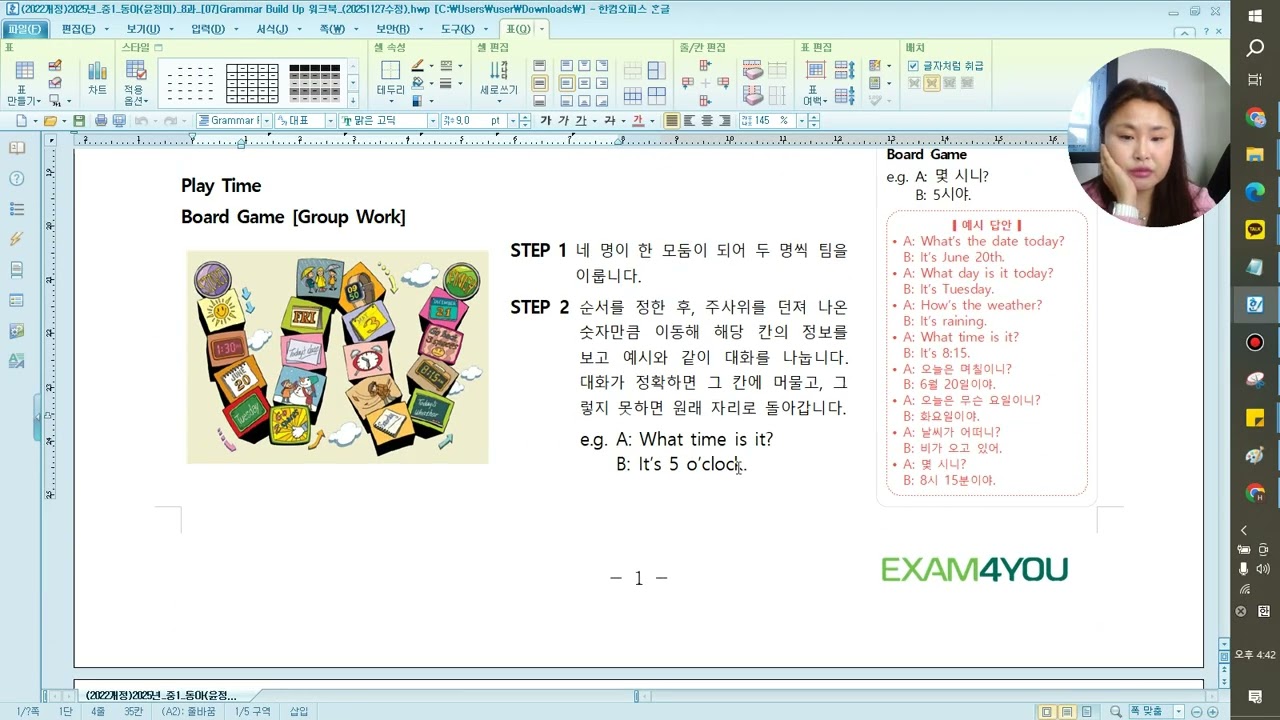
Task: Expand the table style gallery arrow
Action: pyautogui.click(x=353, y=101)
